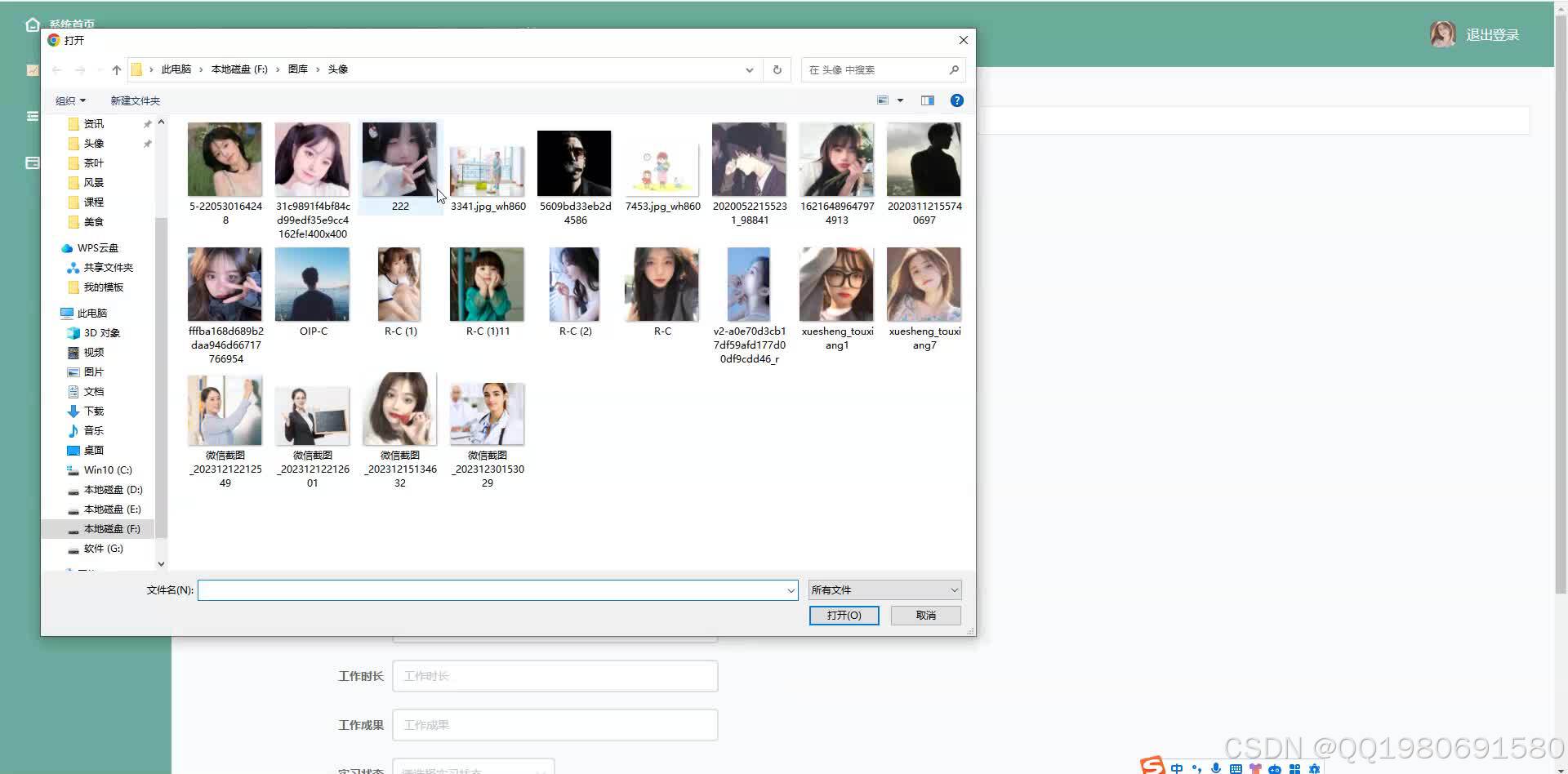Viewport: 1568px width, 774px height.
Task: Open 资讯 folder in sidebar
Action: [94, 124]
